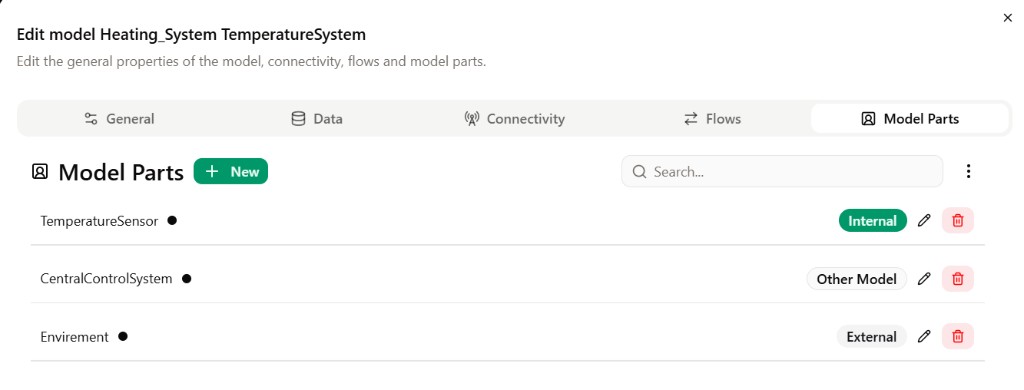Delete the TemperatureSensor model part
This screenshot has width=1024, height=390.
957,221
